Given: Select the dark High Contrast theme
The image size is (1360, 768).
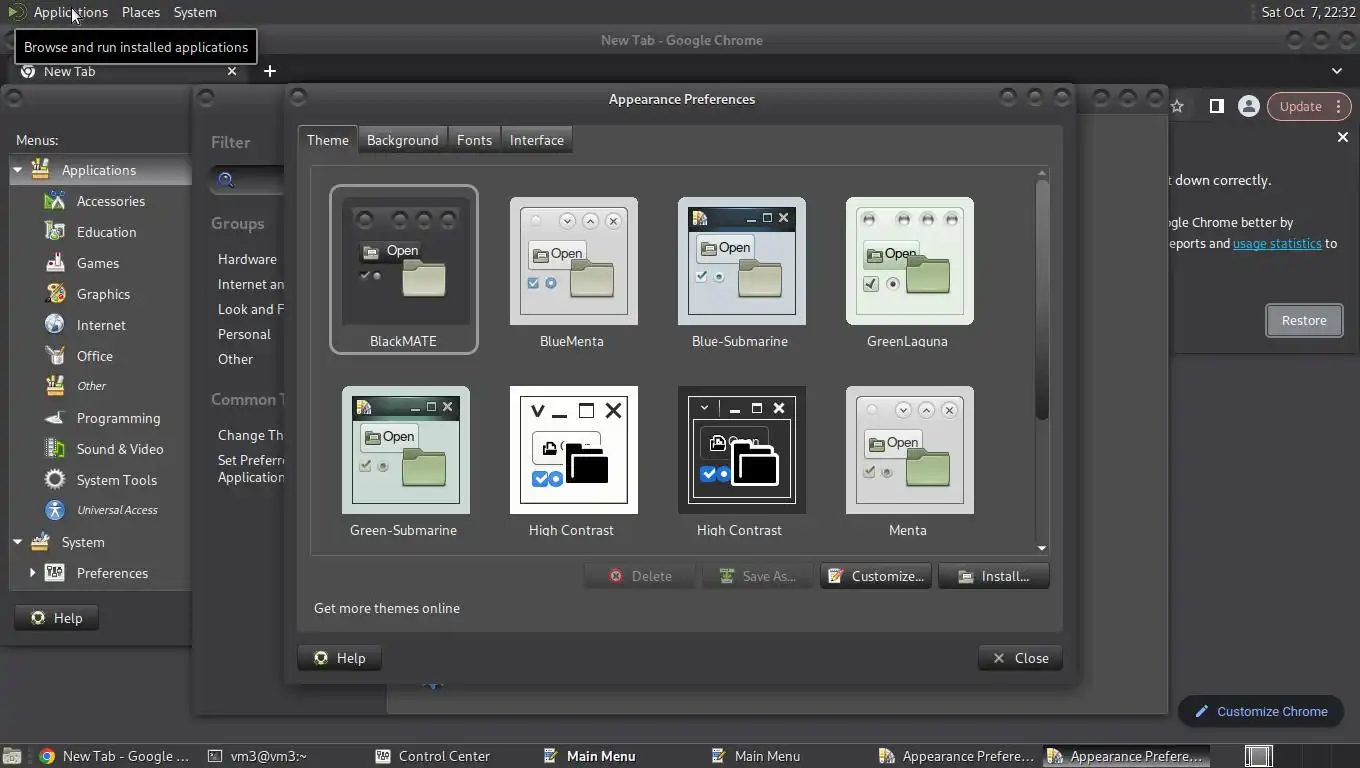Looking at the screenshot, I should tap(740, 460).
